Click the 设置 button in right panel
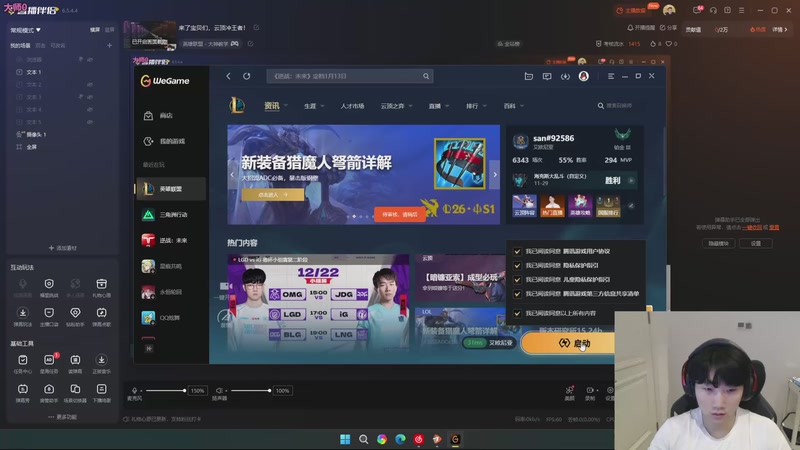 click(x=756, y=243)
